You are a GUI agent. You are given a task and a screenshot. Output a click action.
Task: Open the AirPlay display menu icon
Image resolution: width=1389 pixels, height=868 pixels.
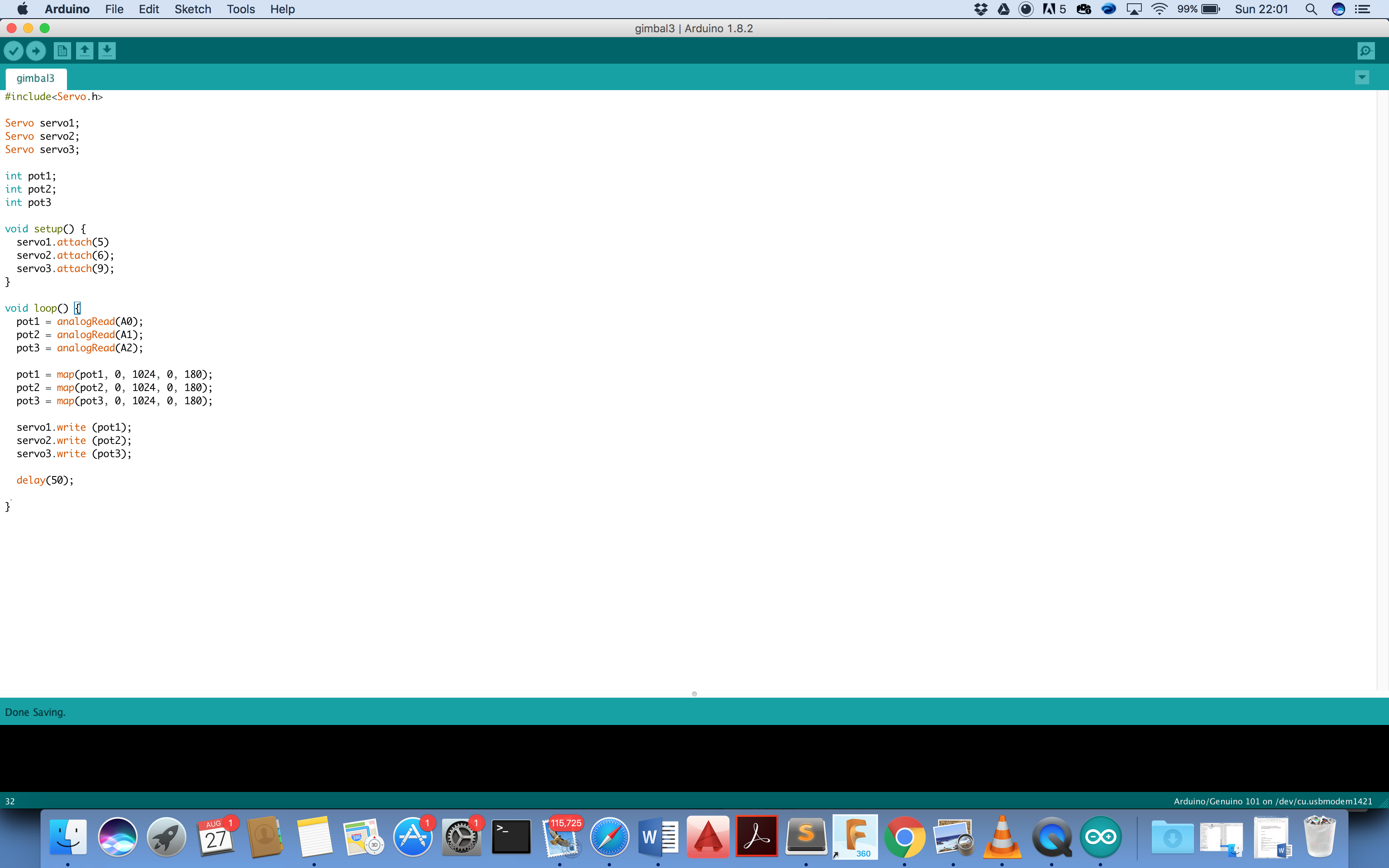point(1134,9)
